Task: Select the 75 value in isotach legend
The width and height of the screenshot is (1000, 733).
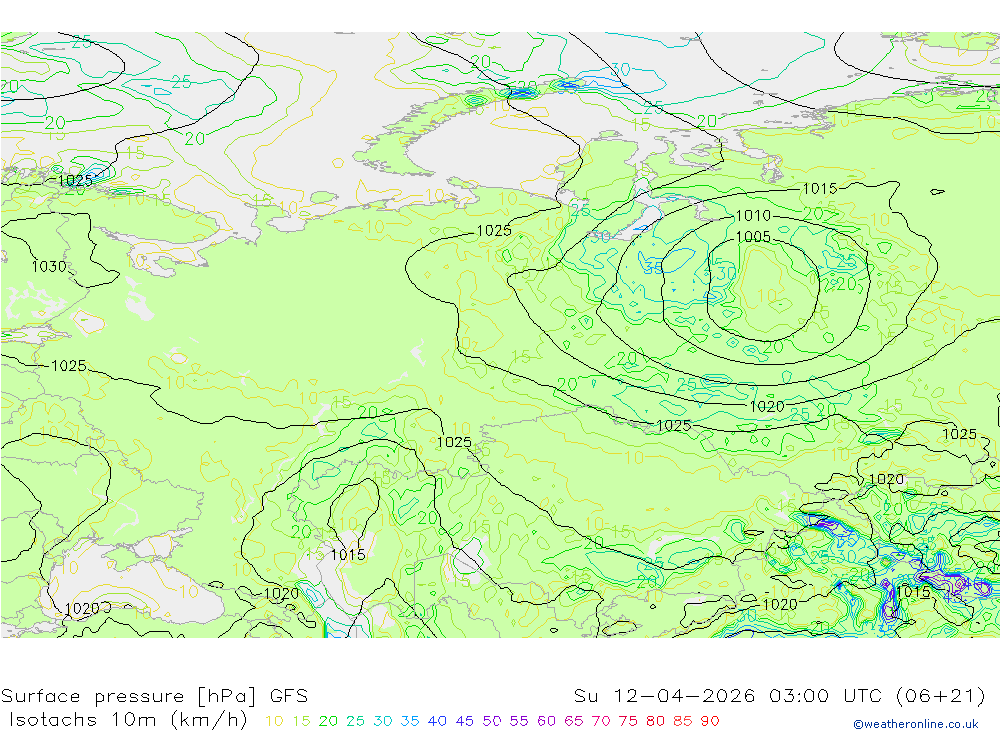Action: click(628, 721)
